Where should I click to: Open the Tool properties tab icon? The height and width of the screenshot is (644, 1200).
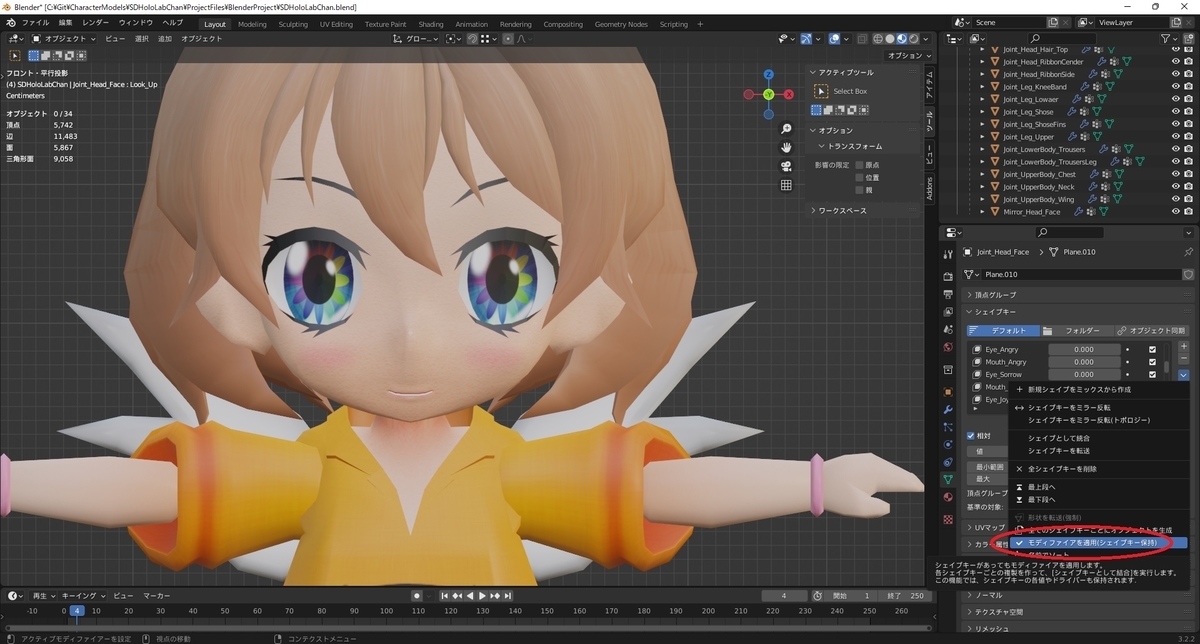[948, 253]
